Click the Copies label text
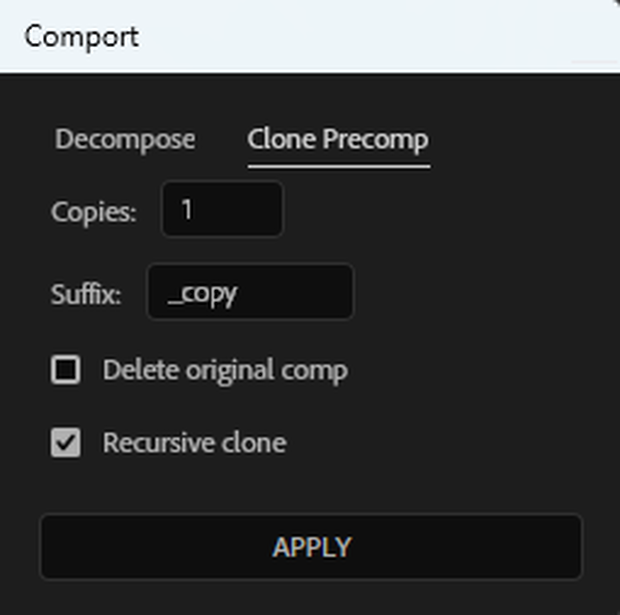The height and width of the screenshot is (615, 620). click(x=94, y=212)
